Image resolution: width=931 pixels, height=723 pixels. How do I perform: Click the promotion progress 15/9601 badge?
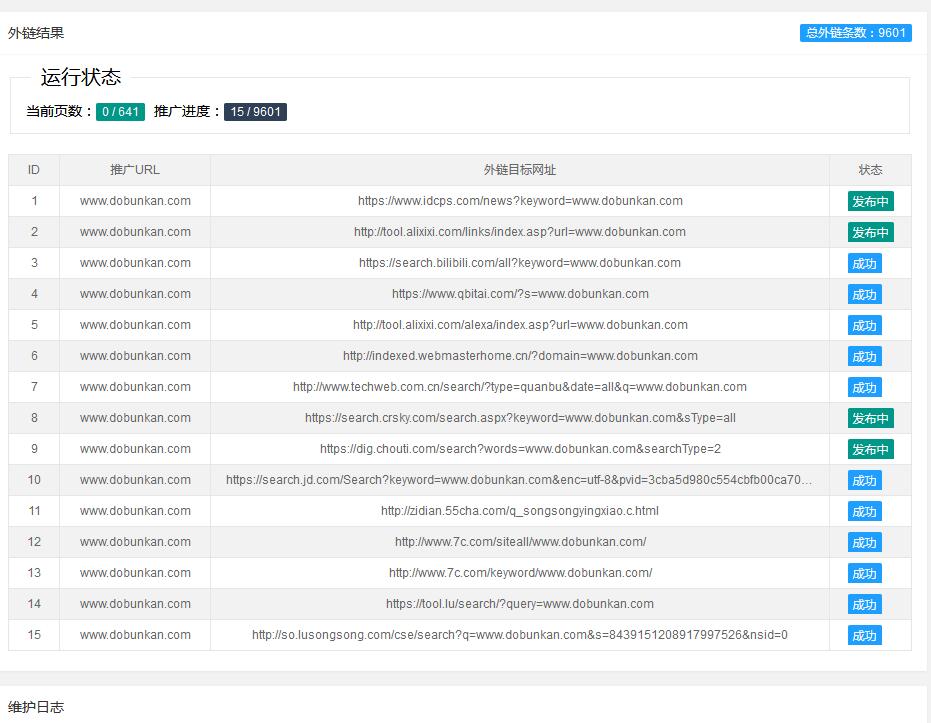[255, 112]
